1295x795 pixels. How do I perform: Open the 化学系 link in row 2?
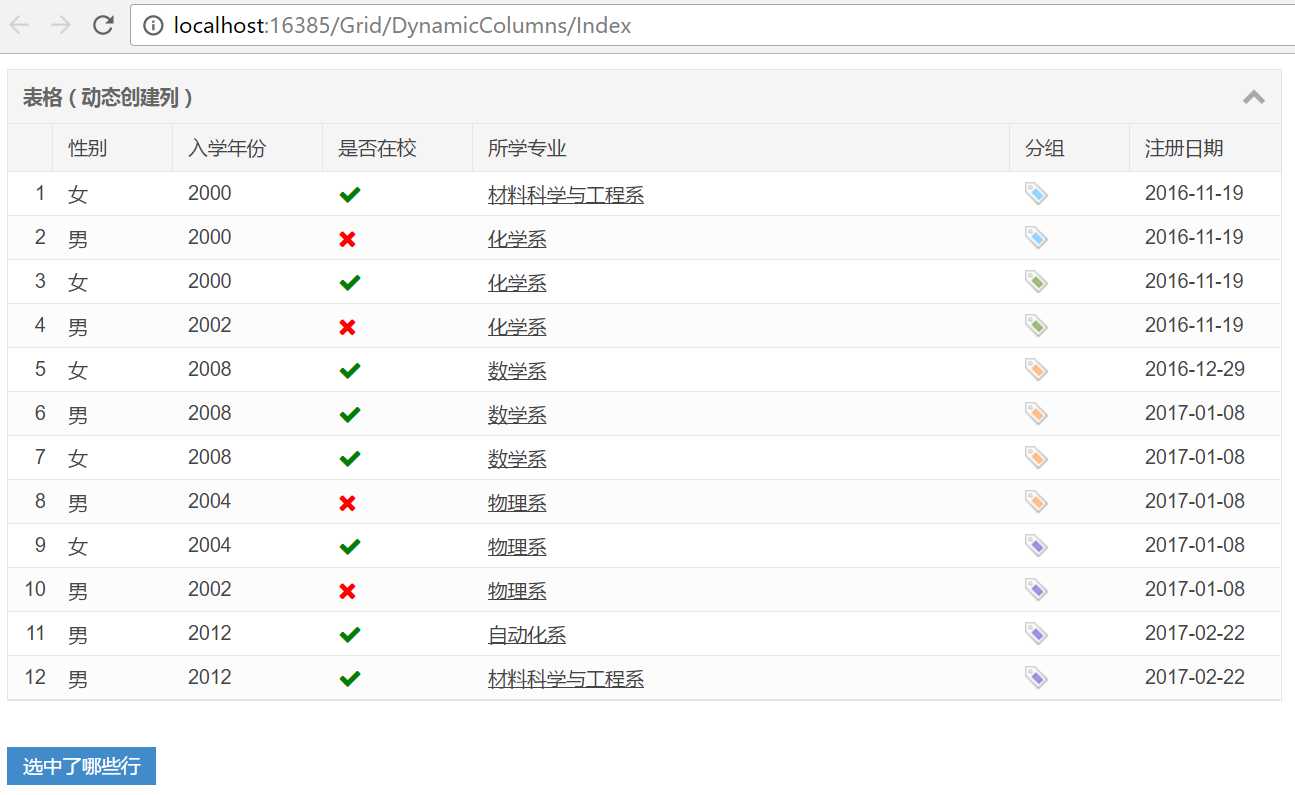pos(517,239)
